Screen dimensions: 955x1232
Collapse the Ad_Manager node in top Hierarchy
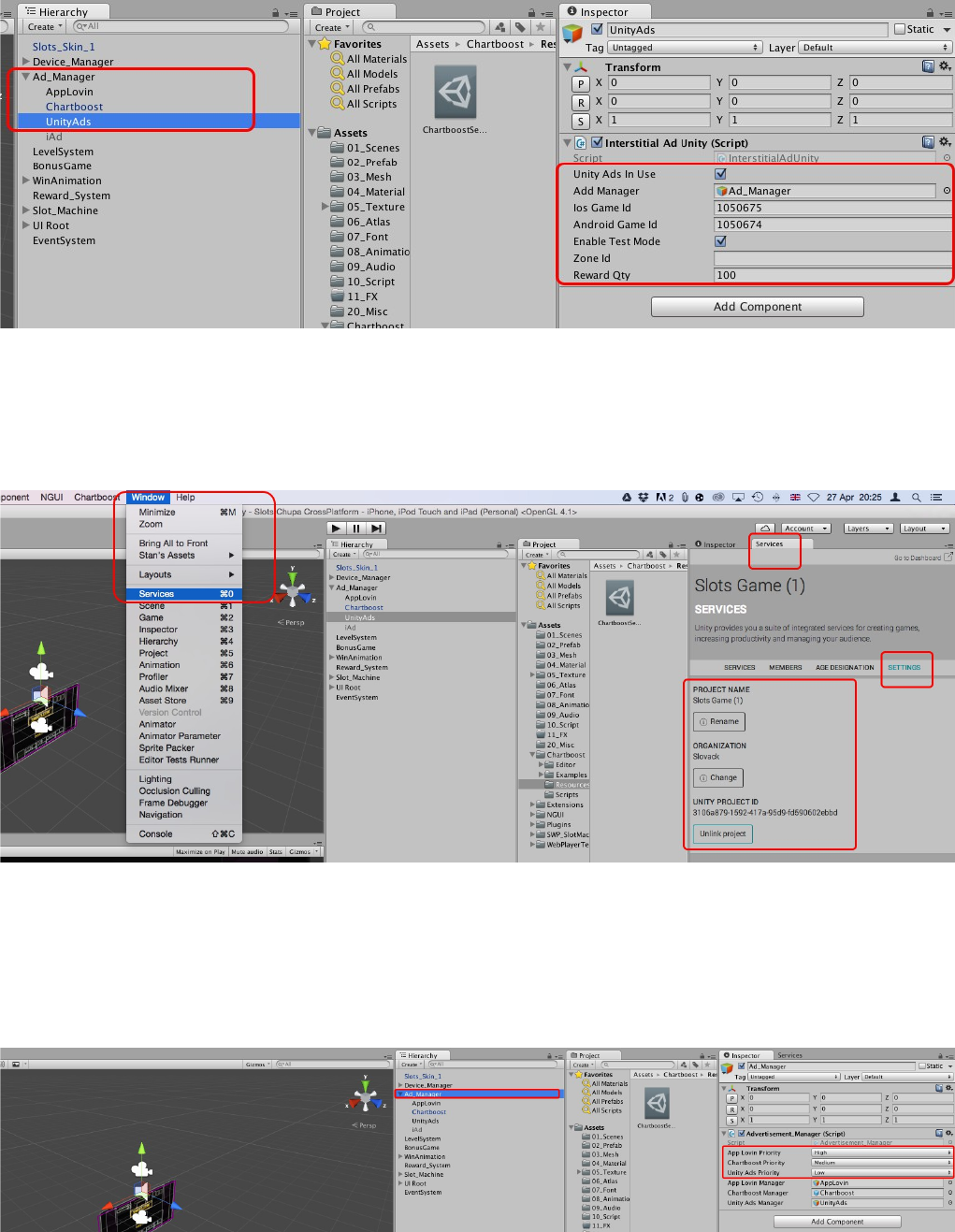pyautogui.click(x=26, y=77)
